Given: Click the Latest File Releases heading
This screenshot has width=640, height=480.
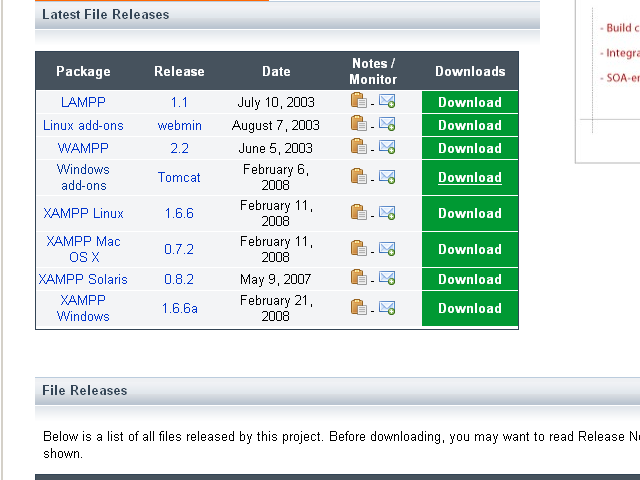Looking at the screenshot, I should coord(106,14).
